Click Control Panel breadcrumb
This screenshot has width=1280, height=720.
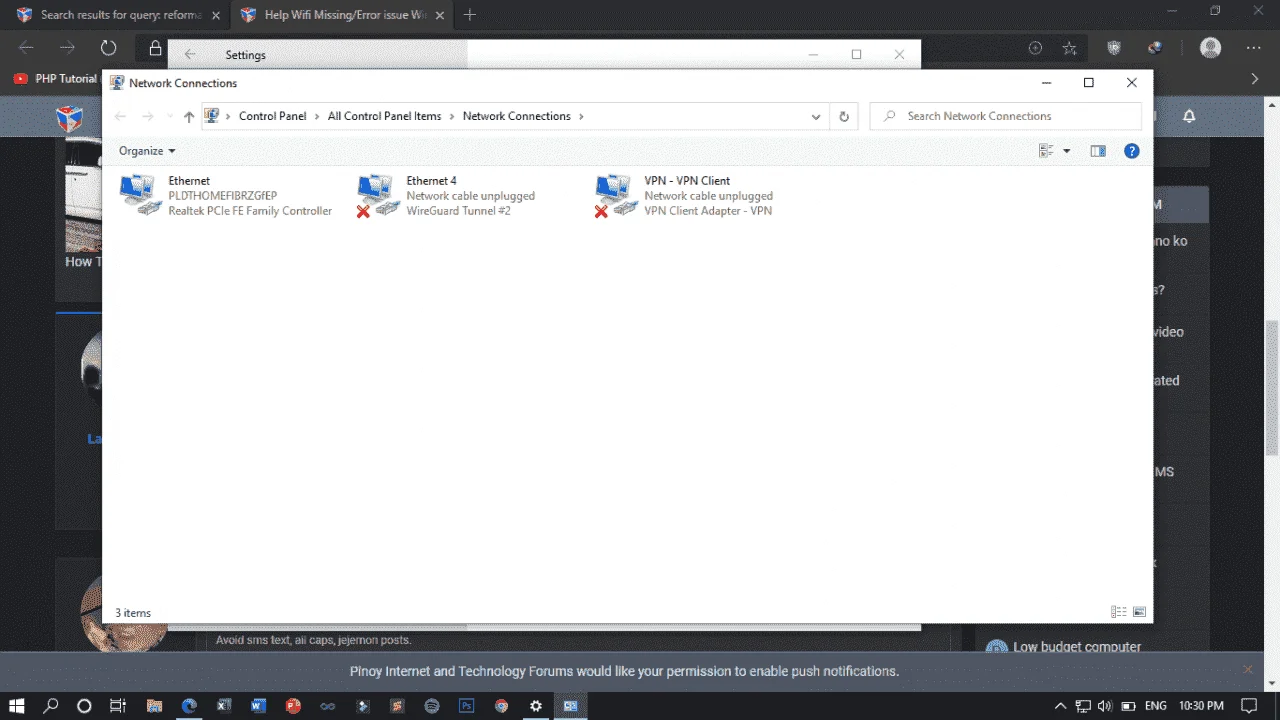272,116
